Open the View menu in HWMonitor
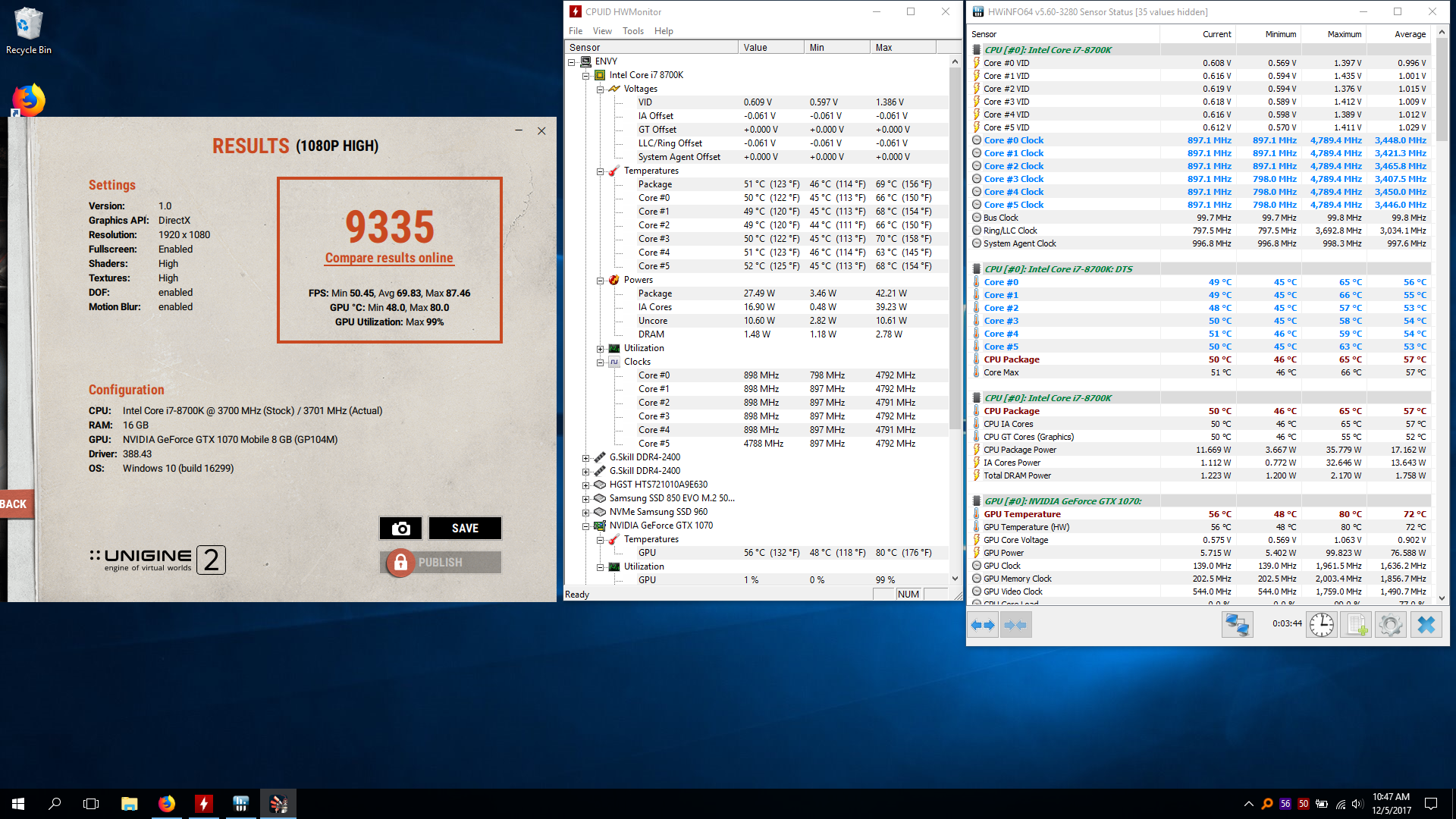The image size is (1456, 819). click(x=602, y=31)
